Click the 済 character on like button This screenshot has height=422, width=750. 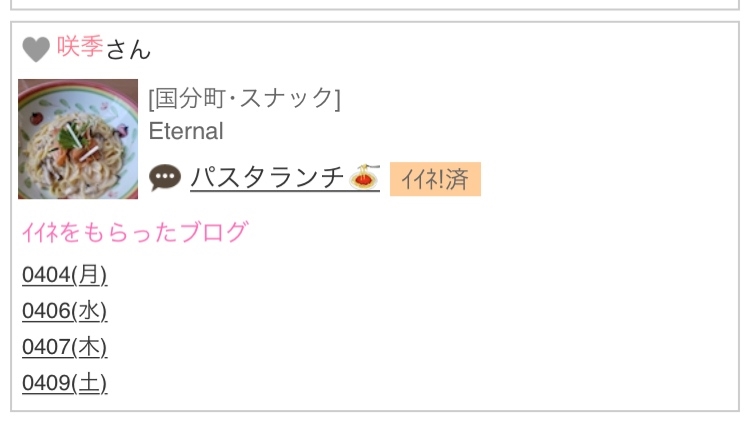(456, 179)
